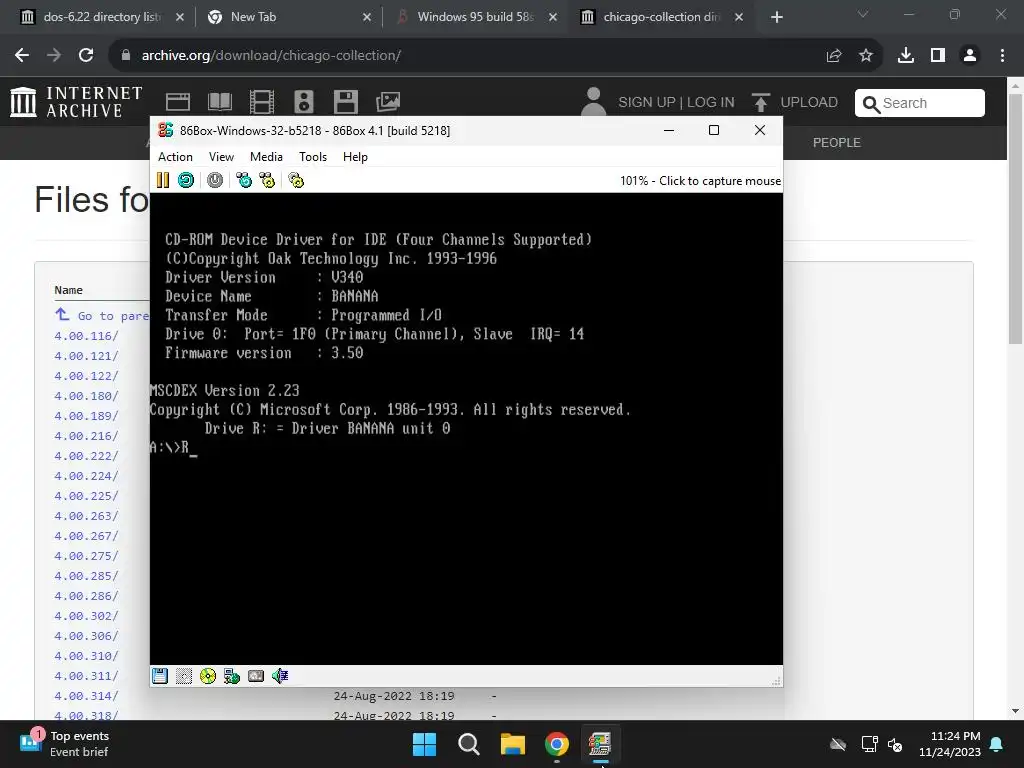
Task: Click the browser page vertical scrollbar
Action: [1016, 219]
